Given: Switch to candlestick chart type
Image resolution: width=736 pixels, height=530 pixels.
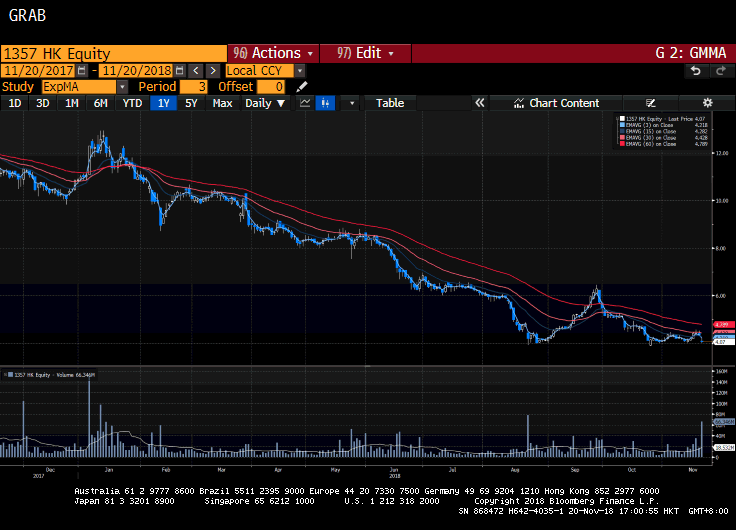Looking at the screenshot, I should [325, 103].
